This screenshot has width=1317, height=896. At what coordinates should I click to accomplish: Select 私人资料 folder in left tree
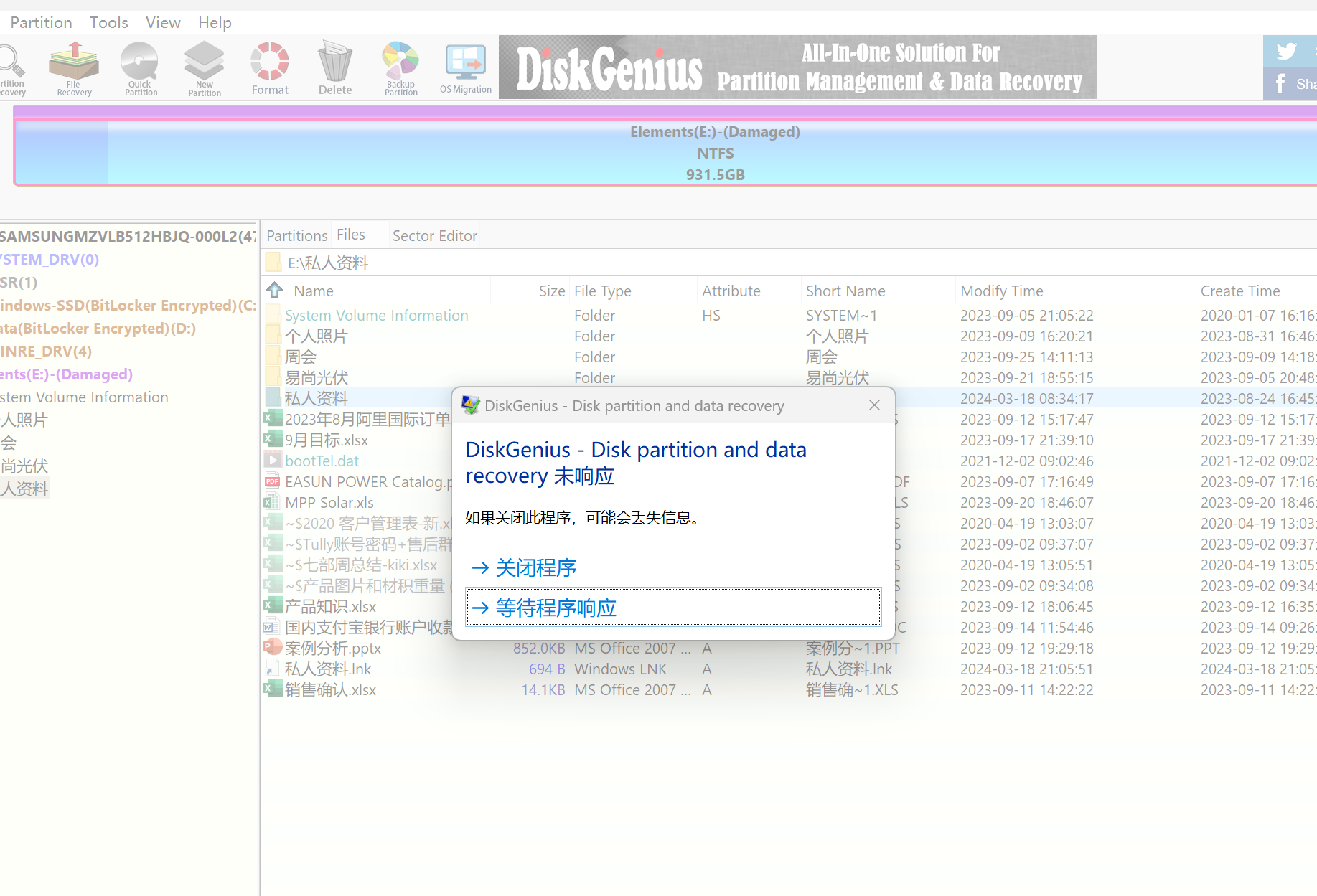pos(24,489)
